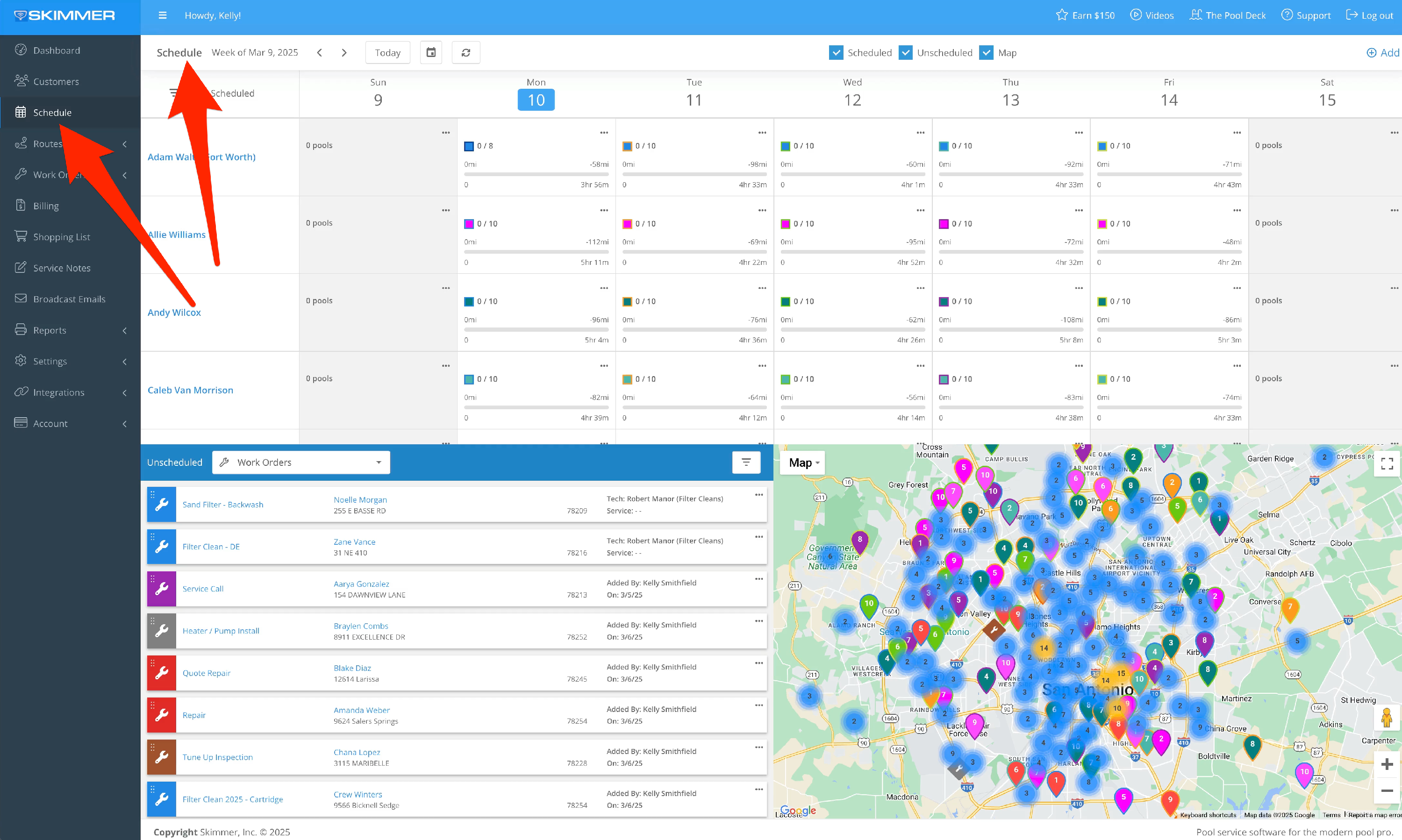Open the calendar date picker icon
1402x840 pixels.
(431, 53)
